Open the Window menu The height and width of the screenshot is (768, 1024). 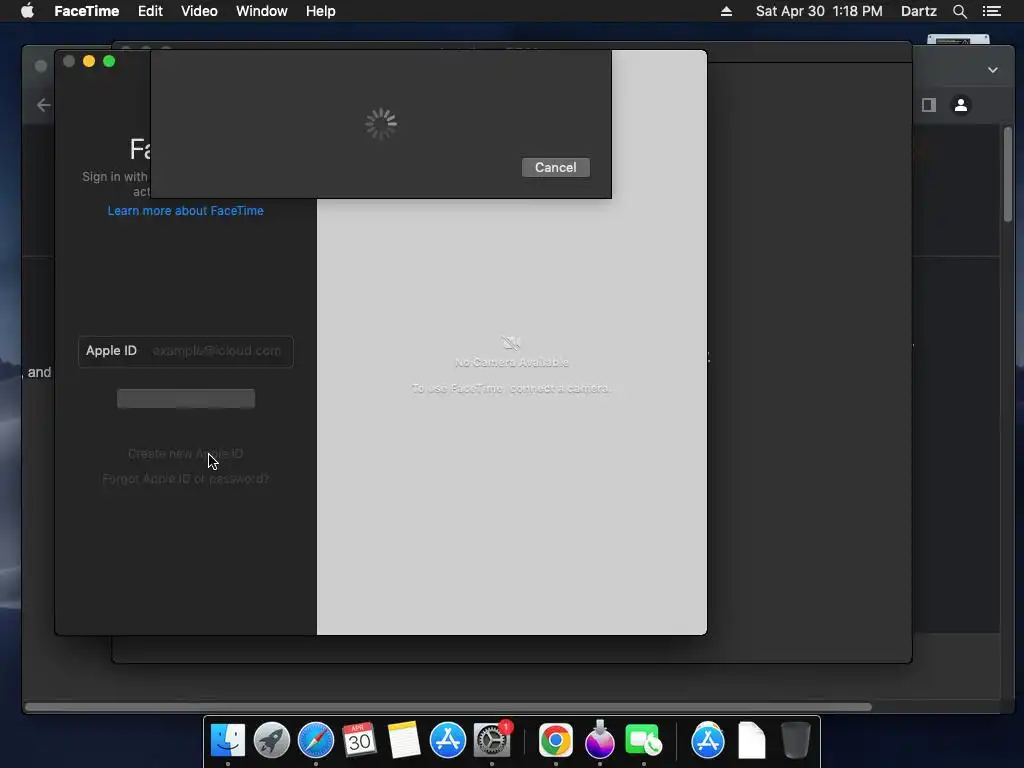click(261, 11)
